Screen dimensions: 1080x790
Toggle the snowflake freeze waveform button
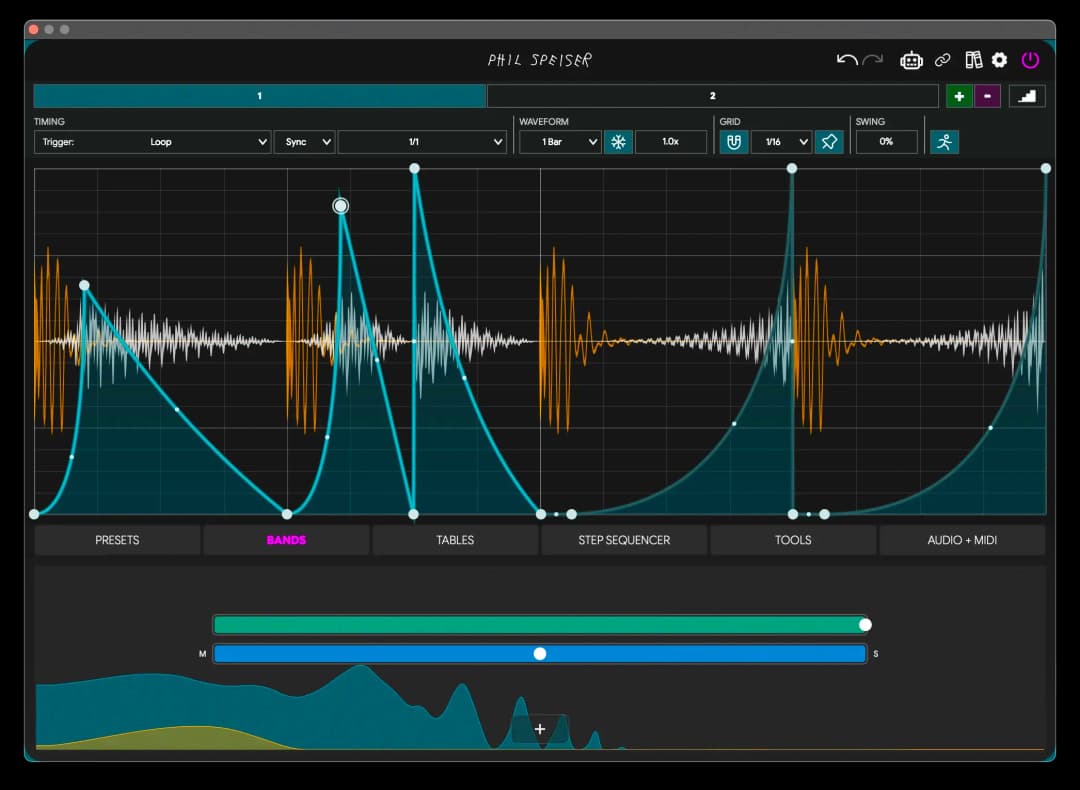click(618, 142)
